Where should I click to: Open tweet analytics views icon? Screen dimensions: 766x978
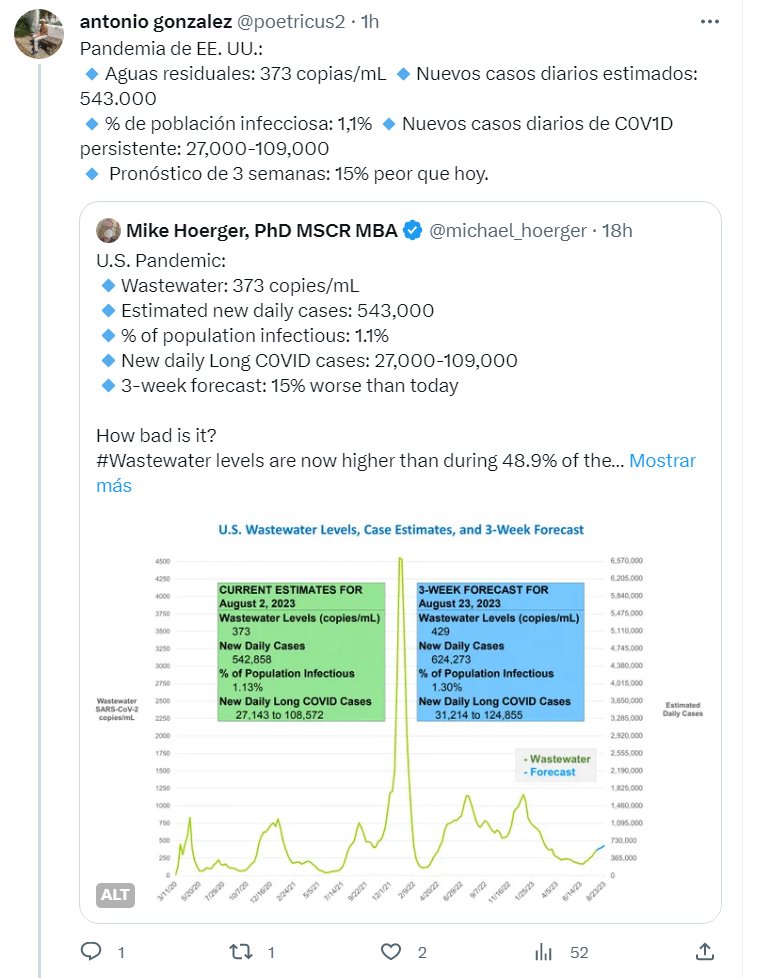(x=545, y=951)
